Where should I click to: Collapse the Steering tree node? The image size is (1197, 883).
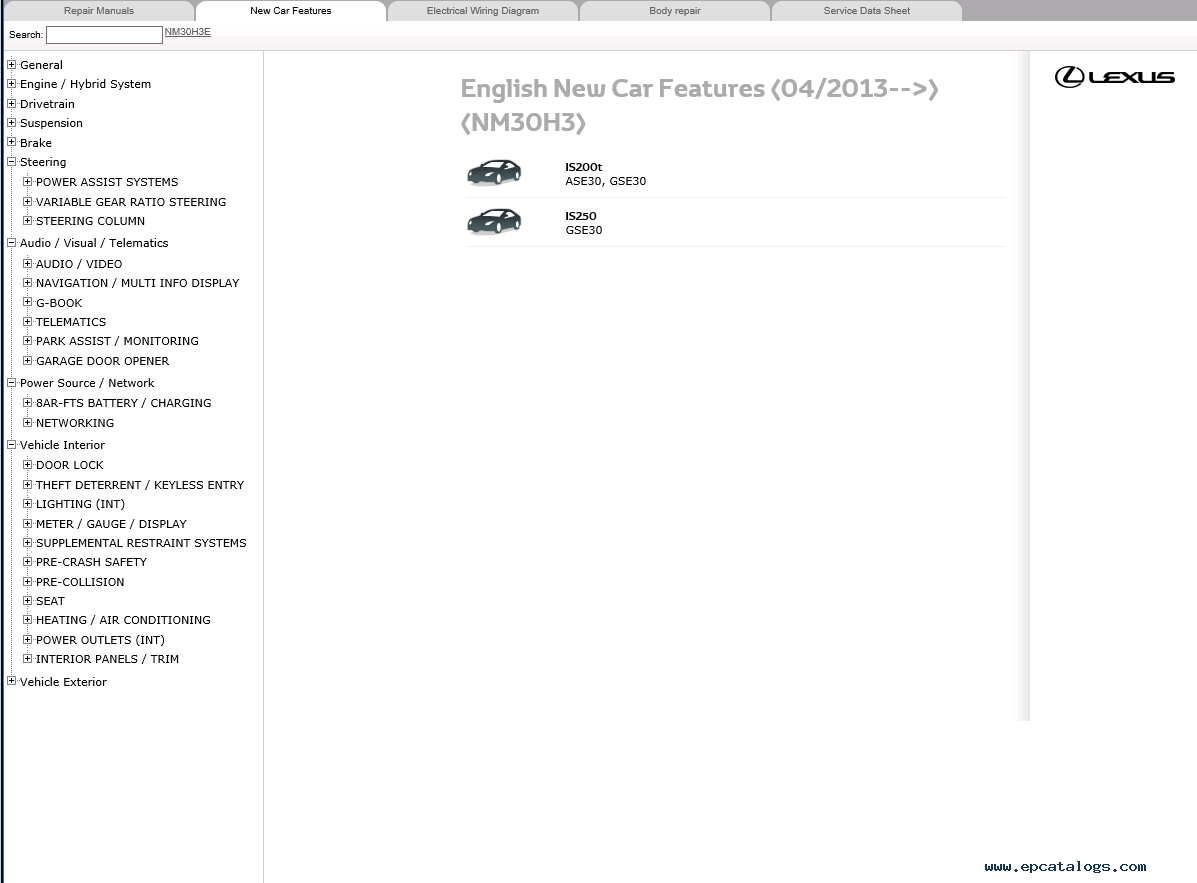(x=11, y=161)
